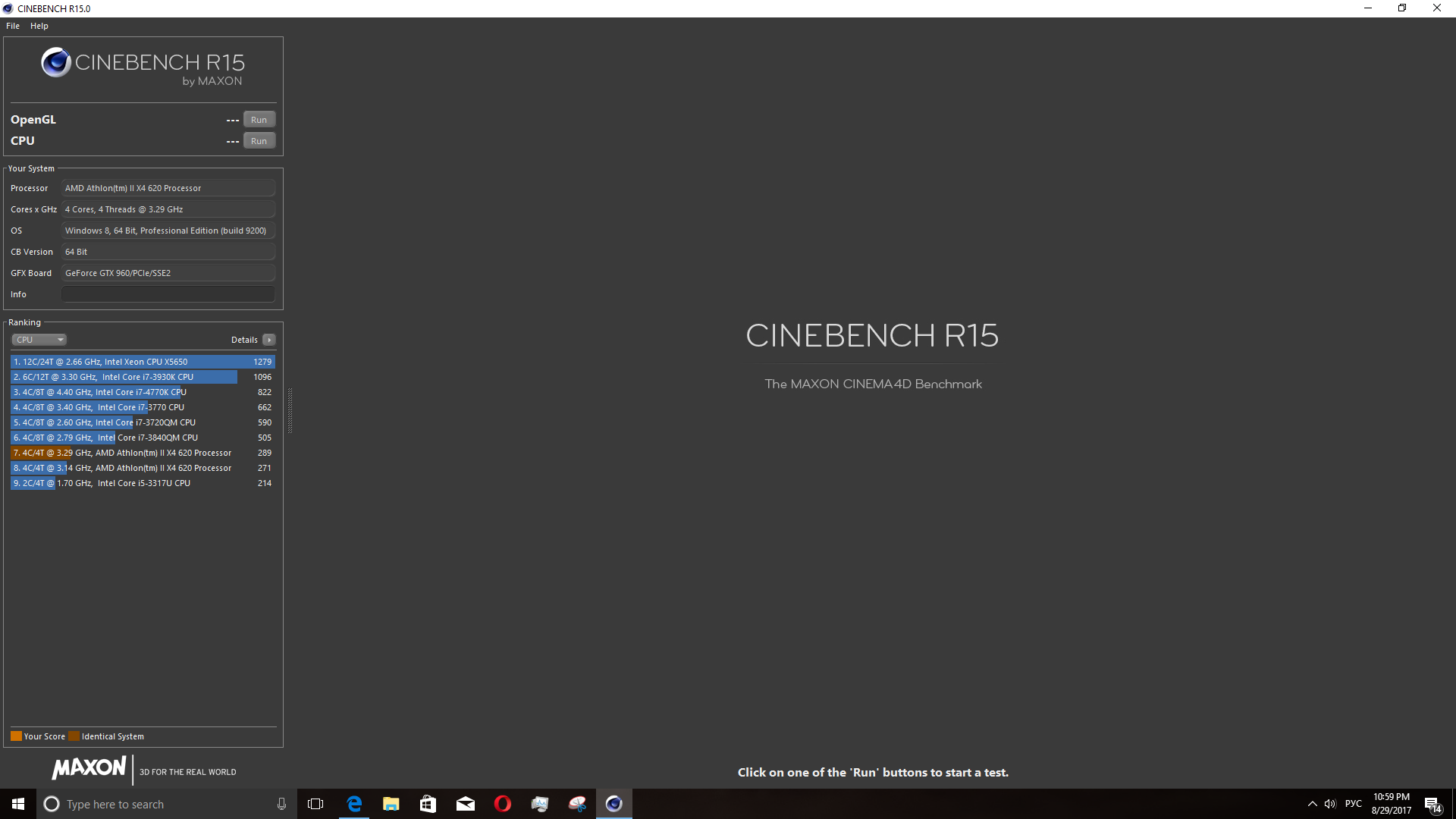This screenshot has width=1456, height=819.
Task: Click the Processor name field
Action: (x=168, y=188)
